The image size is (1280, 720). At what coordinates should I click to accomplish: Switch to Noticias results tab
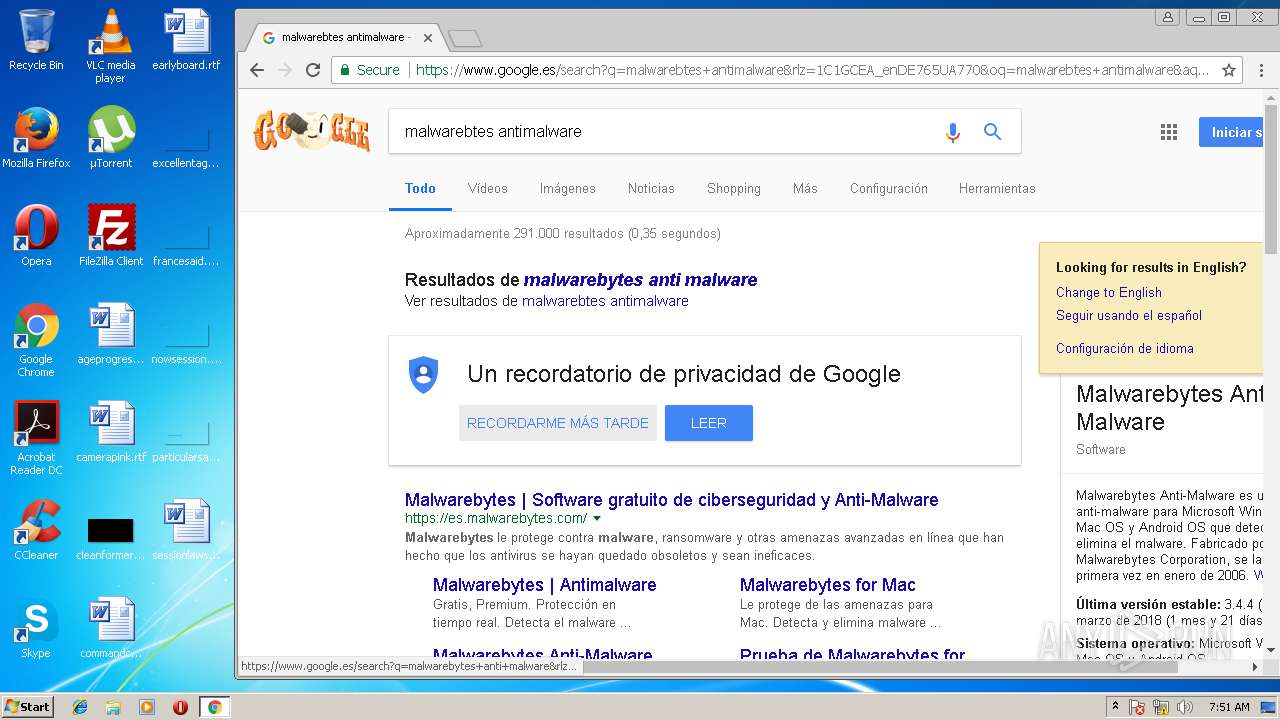point(651,188)
